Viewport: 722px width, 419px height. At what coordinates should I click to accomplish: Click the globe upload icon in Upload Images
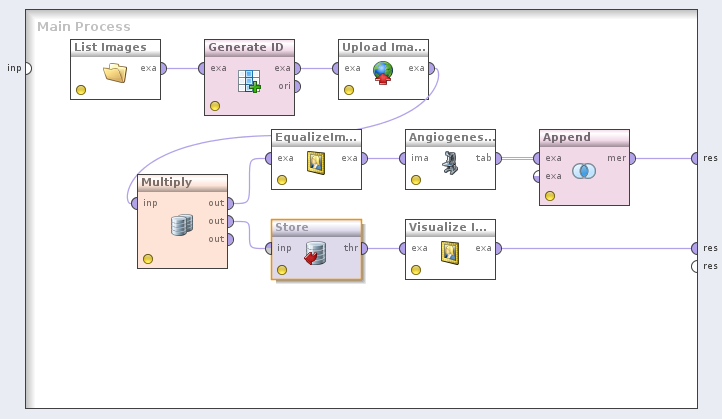383,72
